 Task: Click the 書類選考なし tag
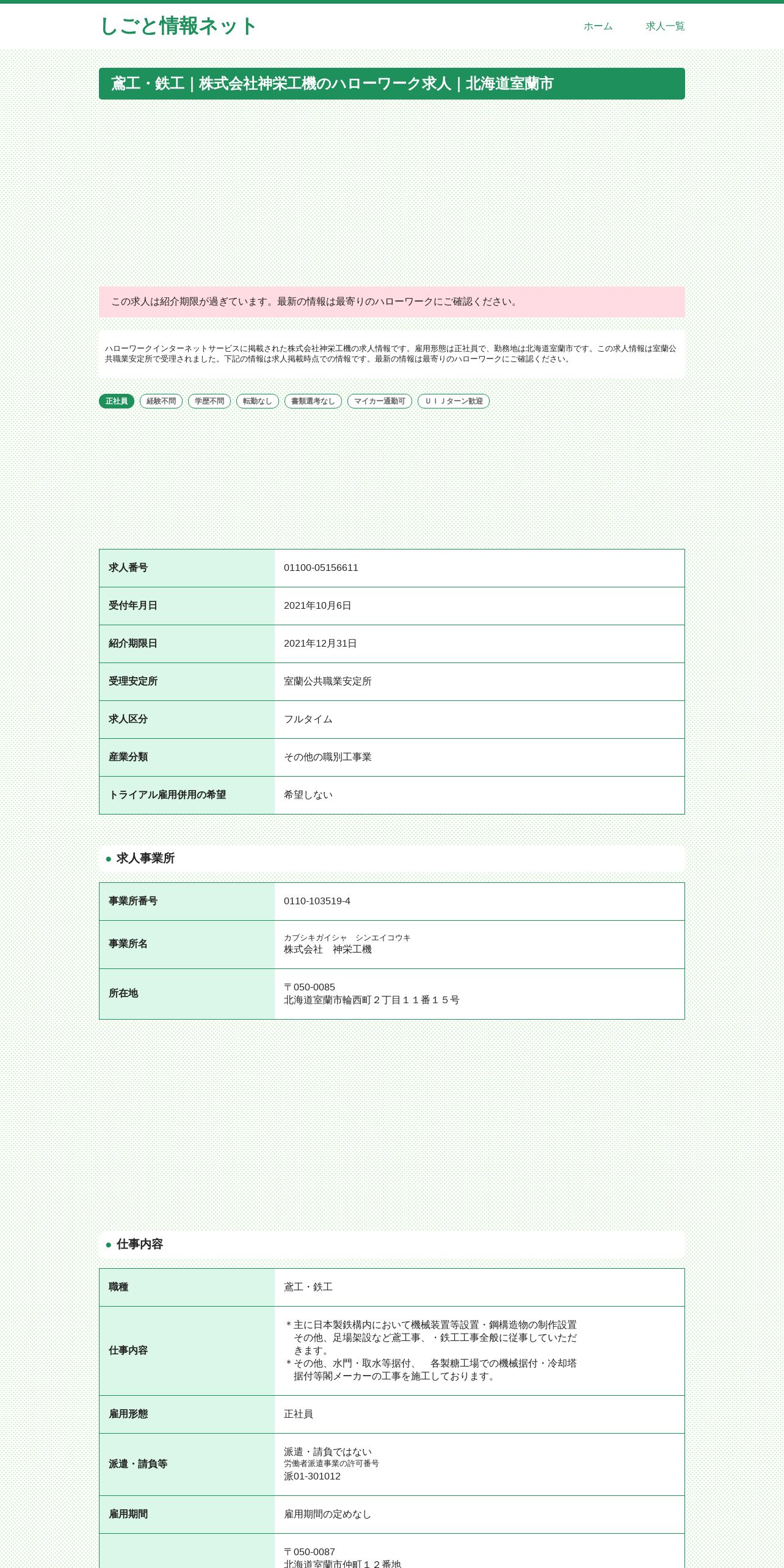pos(313,401)
